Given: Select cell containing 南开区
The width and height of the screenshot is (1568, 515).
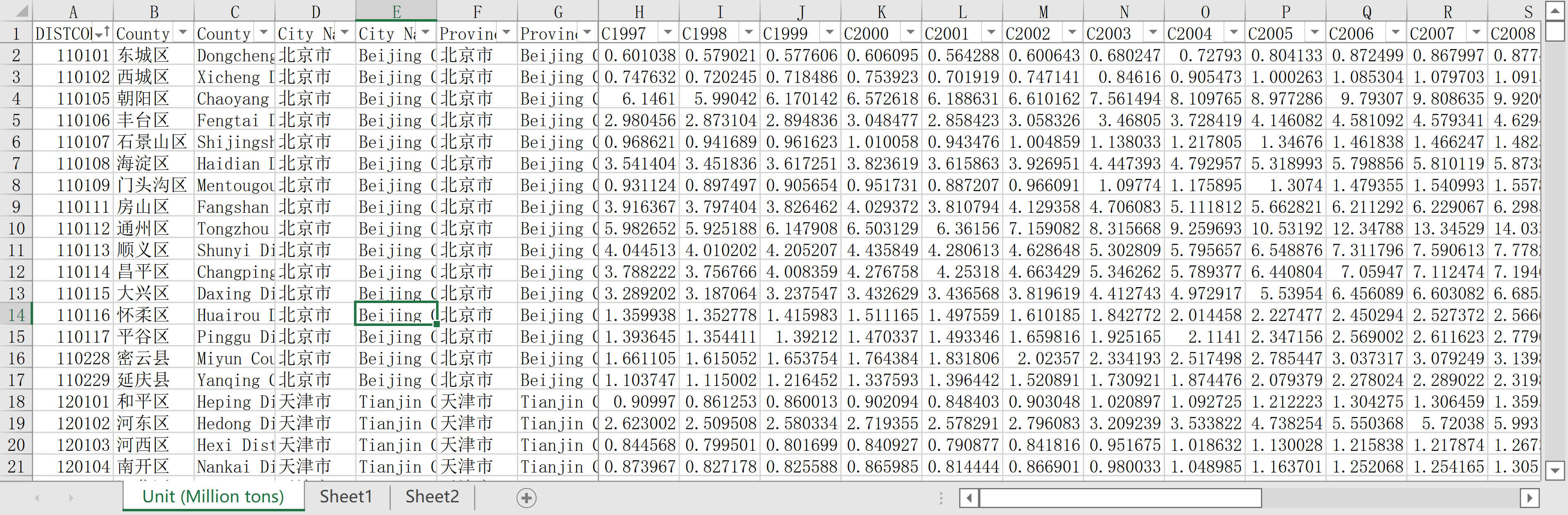Looking at the screenshot, I should click(154, 466).
